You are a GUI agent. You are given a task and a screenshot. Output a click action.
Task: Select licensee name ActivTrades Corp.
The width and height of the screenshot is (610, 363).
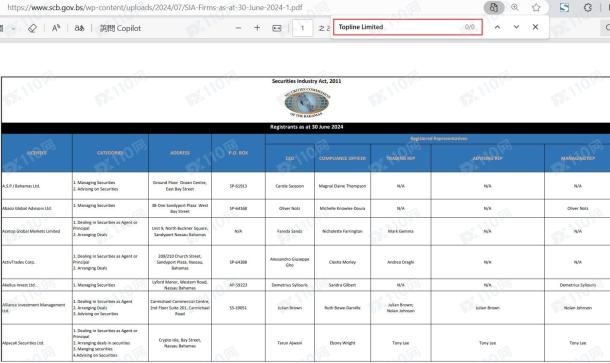pos(19,262)
